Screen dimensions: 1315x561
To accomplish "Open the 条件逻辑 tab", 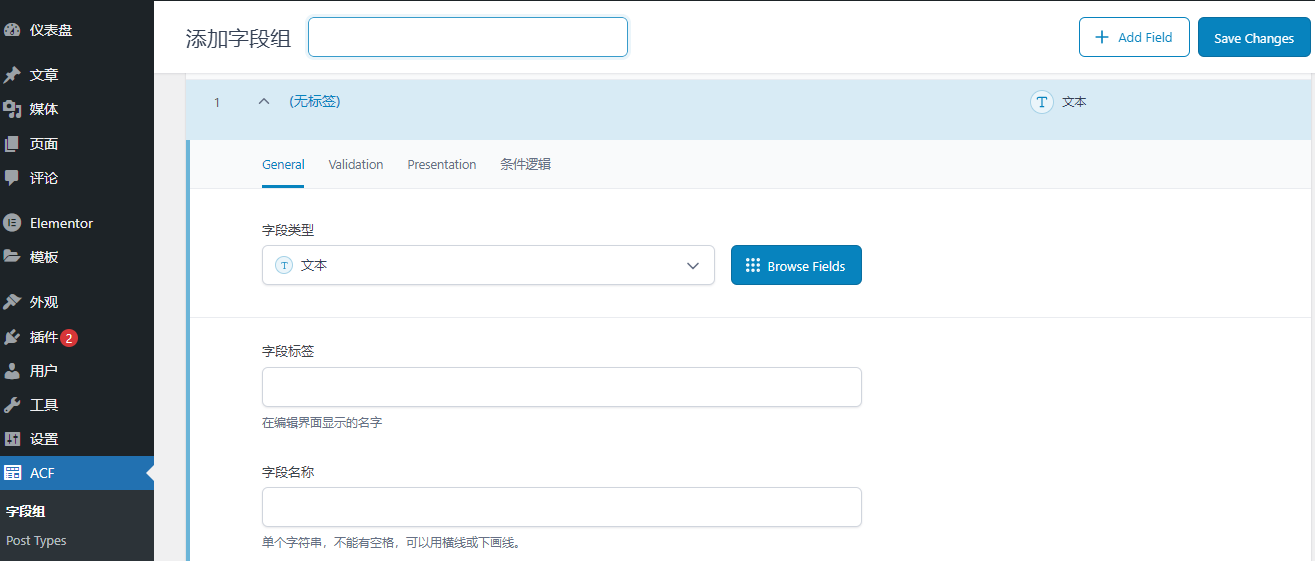I will pos(525,164).
